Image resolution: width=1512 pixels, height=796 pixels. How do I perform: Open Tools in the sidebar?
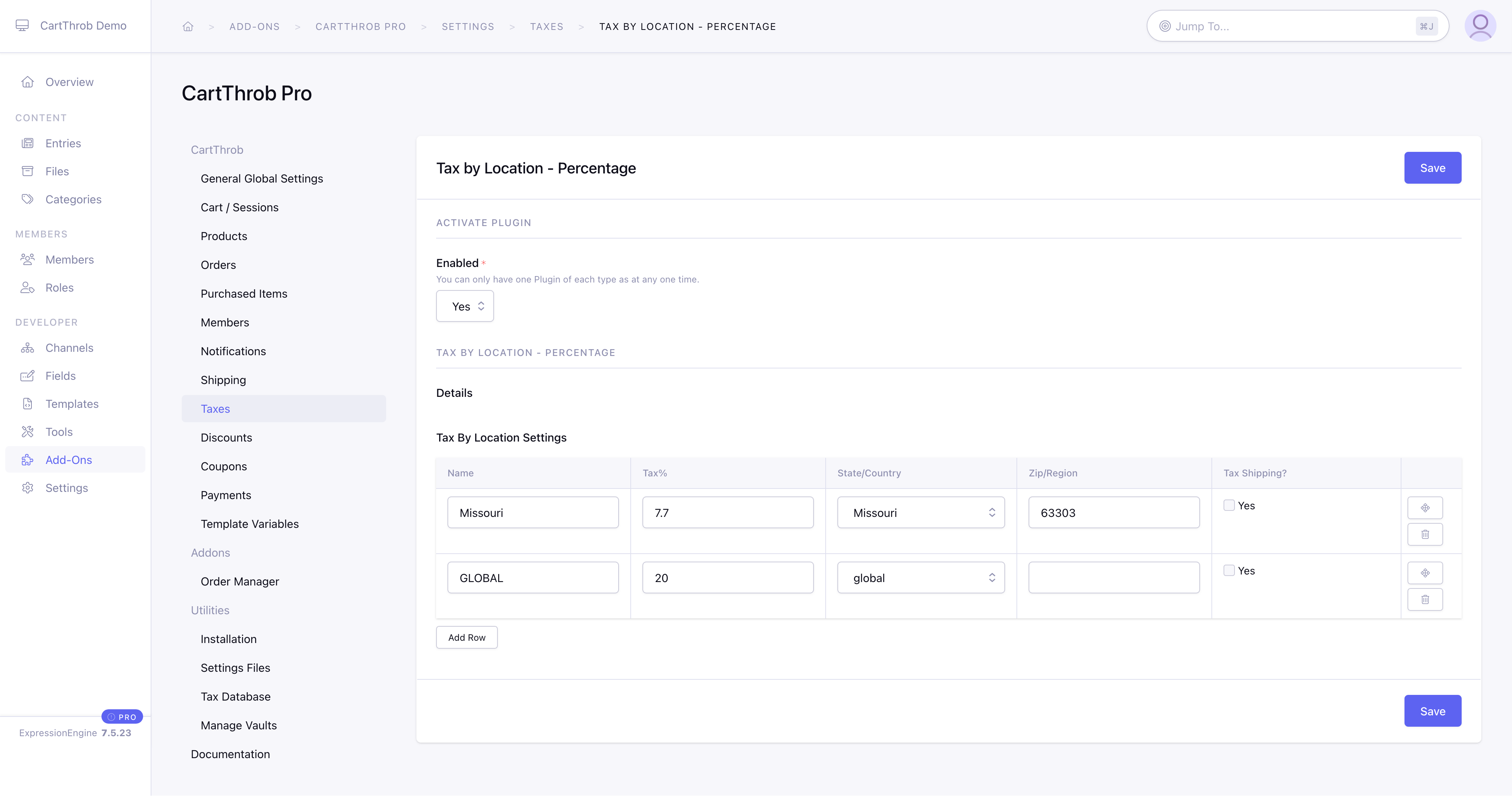click(59, 432)
